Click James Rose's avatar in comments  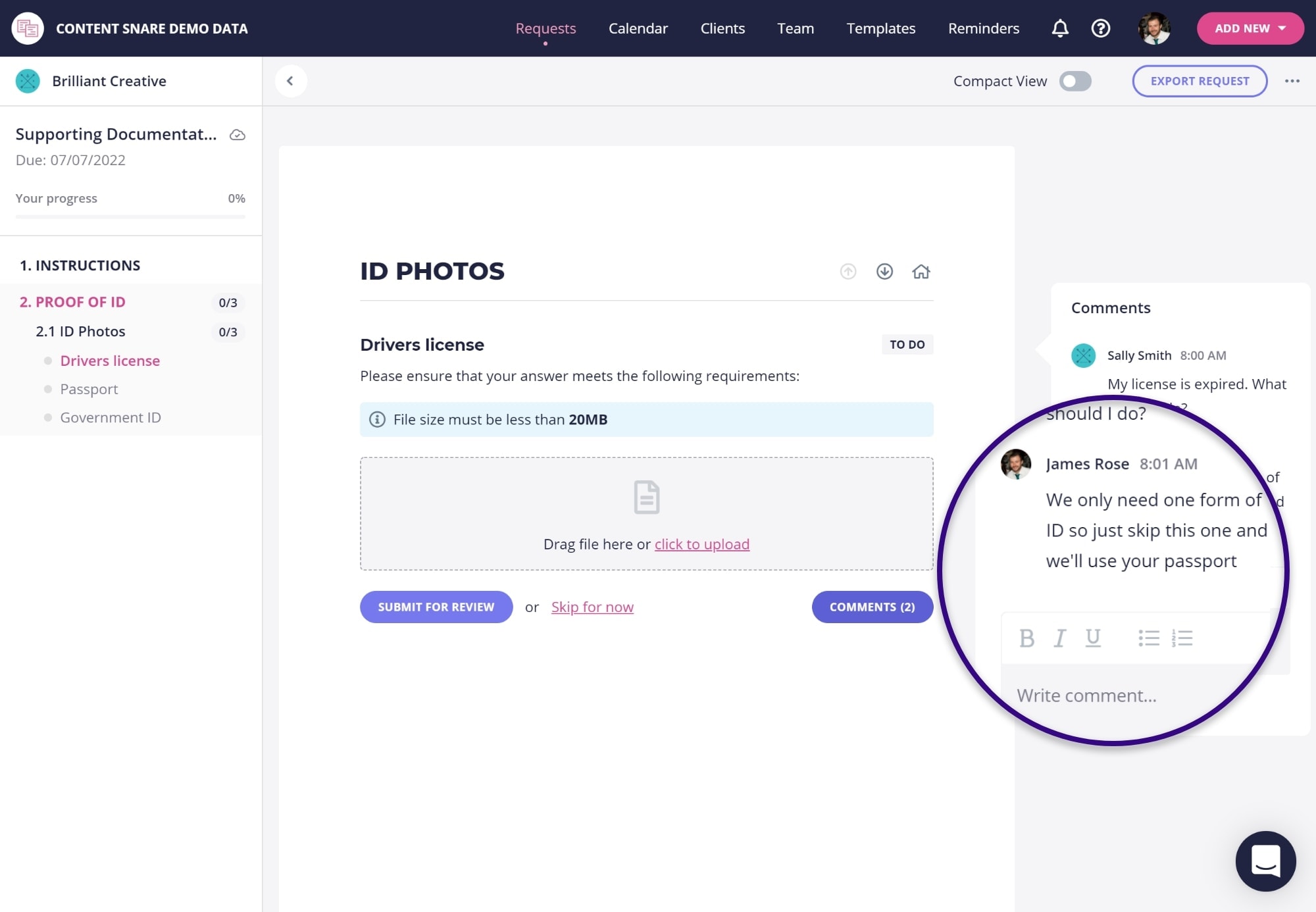click(x=1016, y=464)
